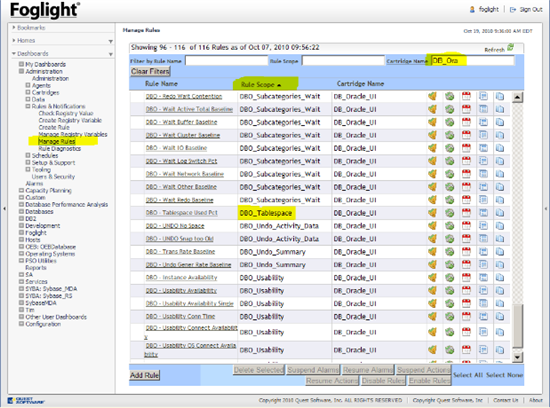The height and width of the screenshot is (408, 550).
Task: Click gear actions icon for Usability Availability row
Action: [449, 291]
